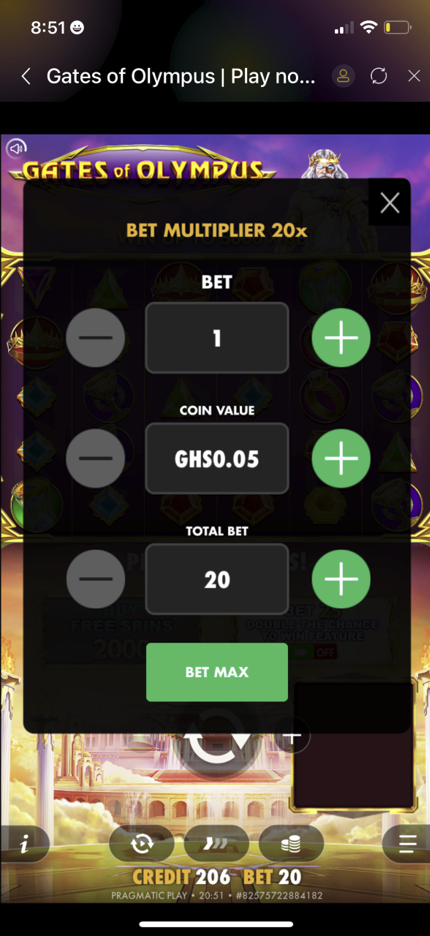Tap the green BET MAX button
430x936 pixels.
click(217, 672)
